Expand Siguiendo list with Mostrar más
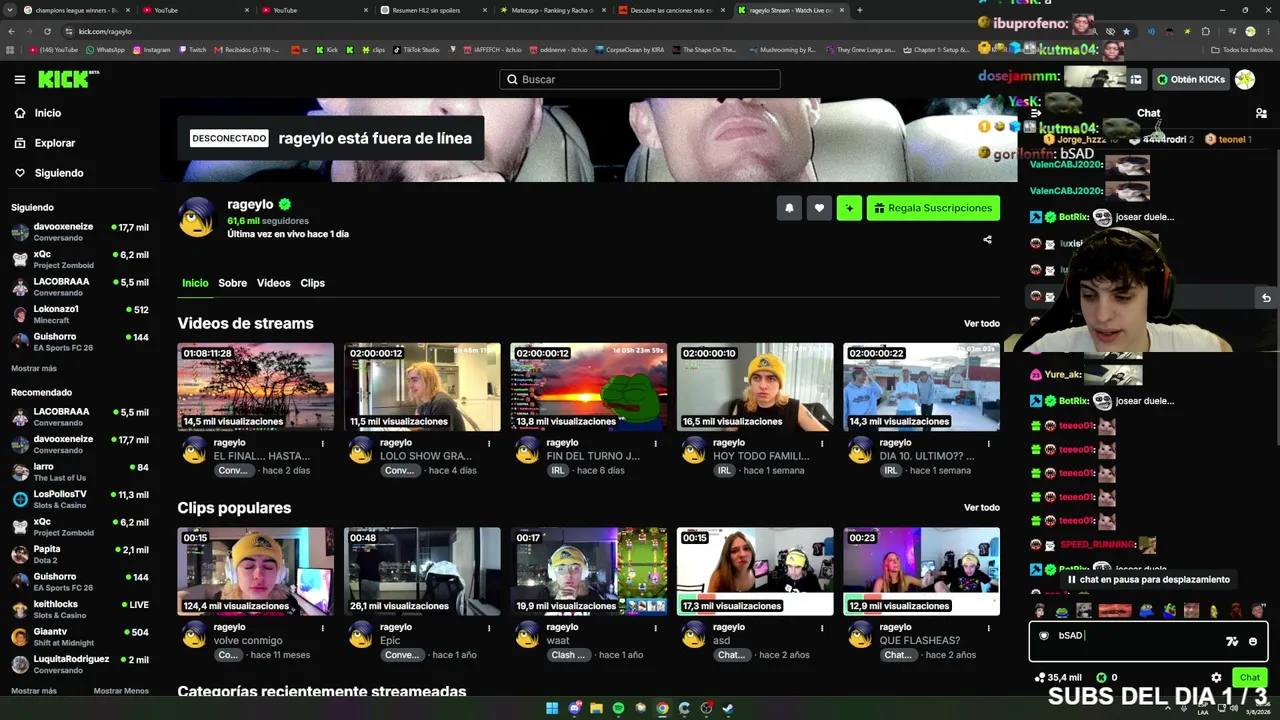Screen dimensions: 1280x720 coord(34,369)
